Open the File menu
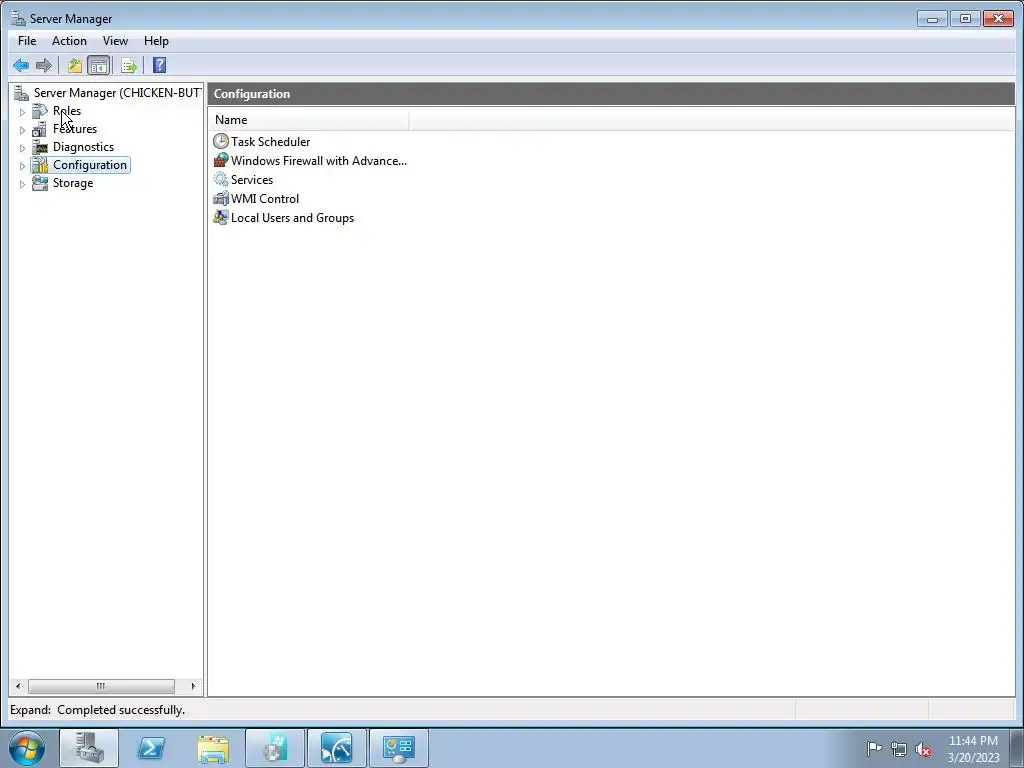1024x768 pixels. click(x=27, y=40)
